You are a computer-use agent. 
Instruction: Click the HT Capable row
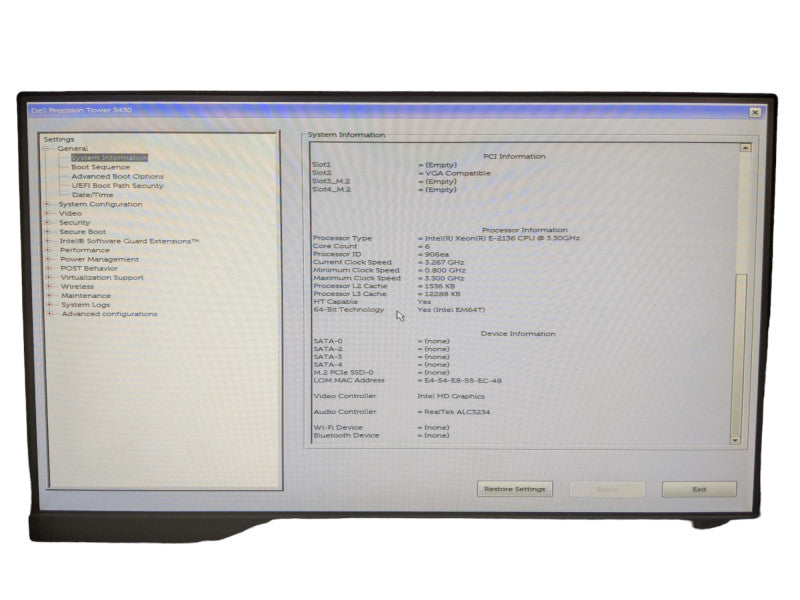[372, 302]
